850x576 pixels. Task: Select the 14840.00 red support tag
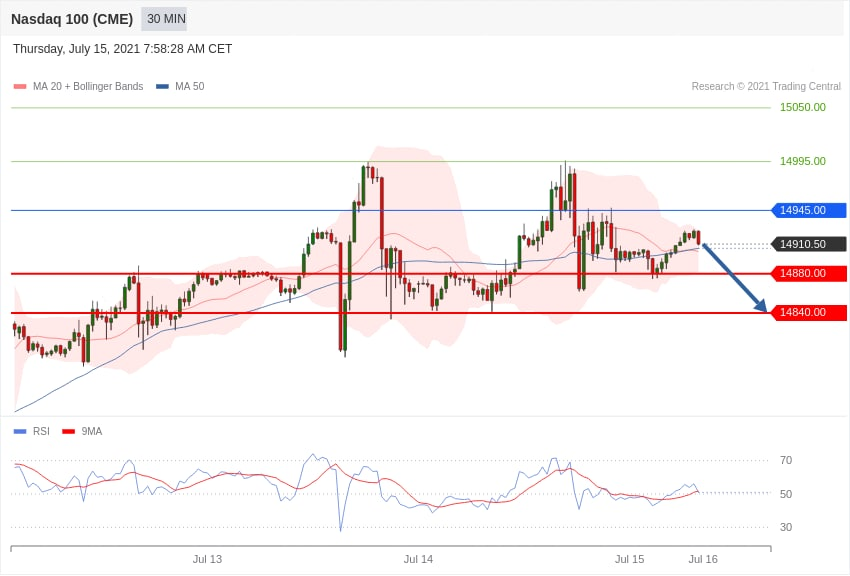pyautogui.click(x=808, y=312)
